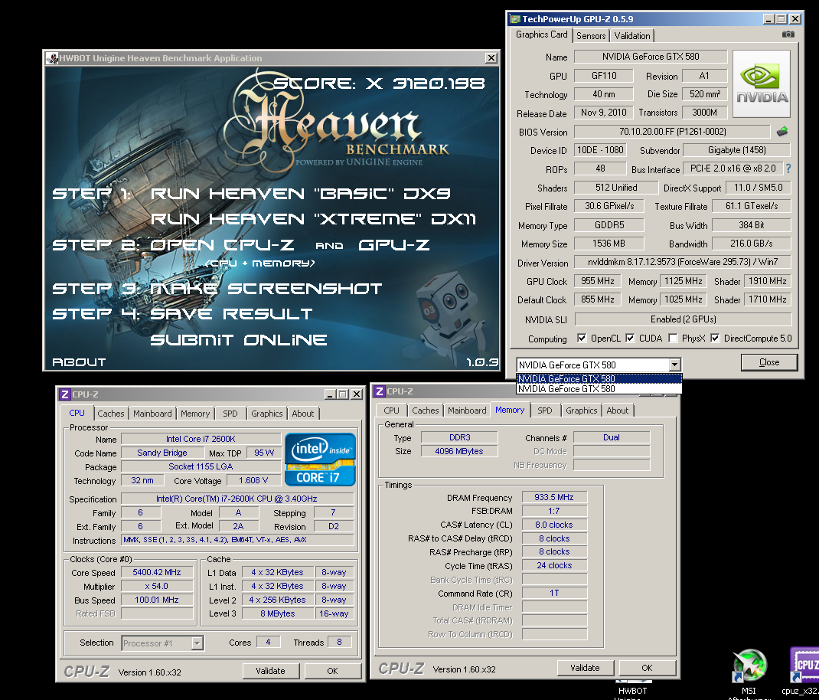Click Multiplier value x 54.0
This screenshot has width=819, height=700.
click(x=157, y=586)
